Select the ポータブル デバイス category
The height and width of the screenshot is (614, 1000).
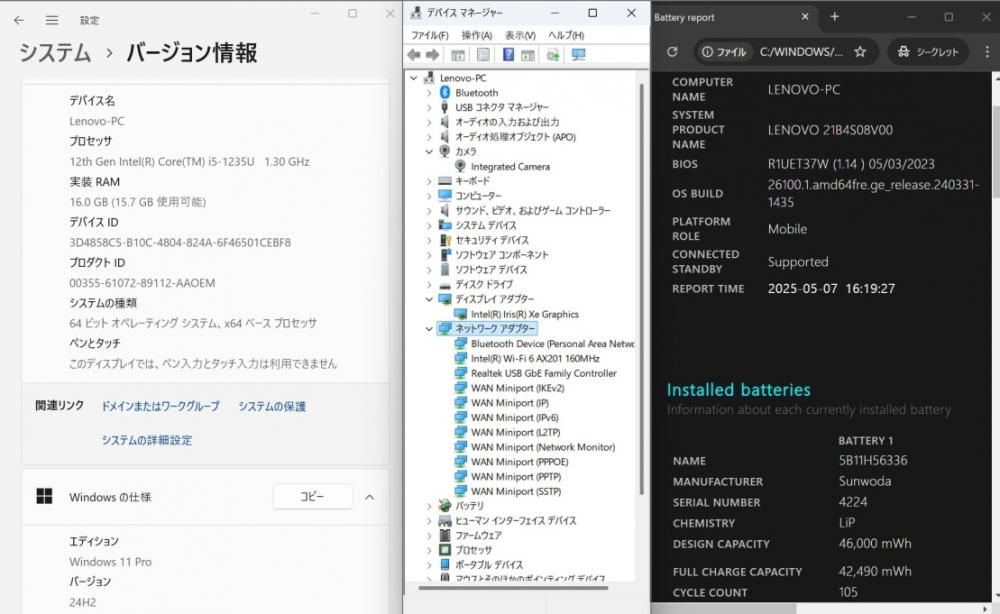[489, 565]
